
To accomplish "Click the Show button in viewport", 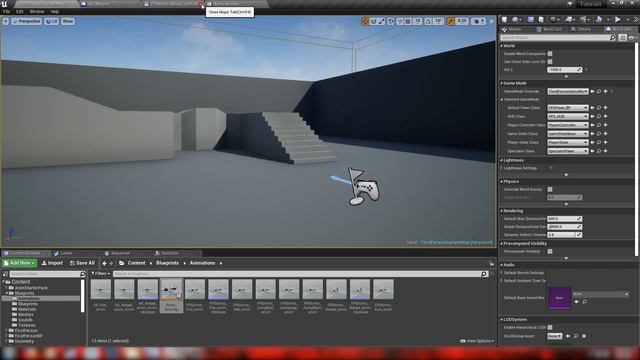I will [68, 21].
